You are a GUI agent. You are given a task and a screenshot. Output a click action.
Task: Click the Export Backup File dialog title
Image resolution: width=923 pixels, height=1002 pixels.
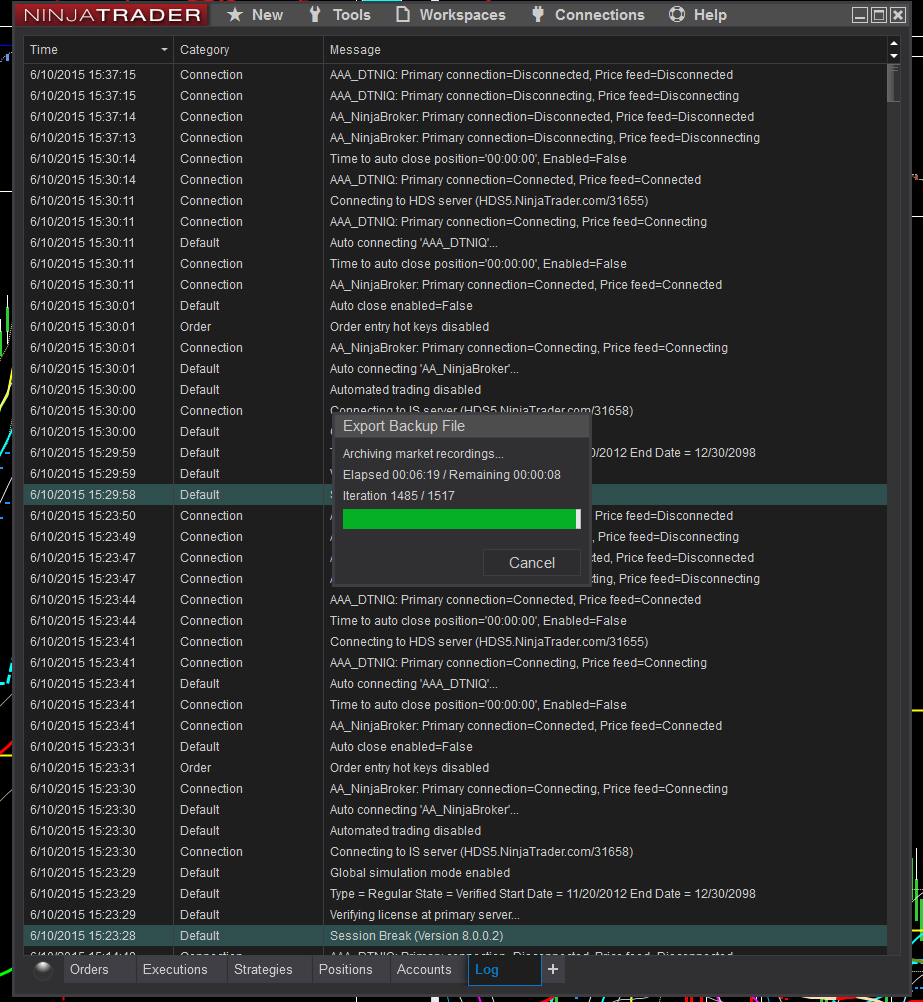tap(404, 426)
